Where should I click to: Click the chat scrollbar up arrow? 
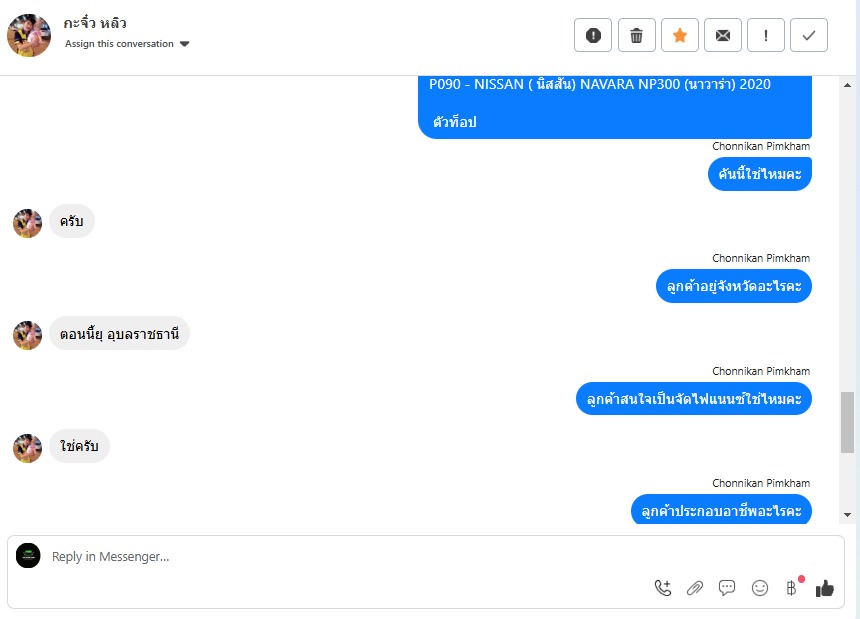pos(847,85)
